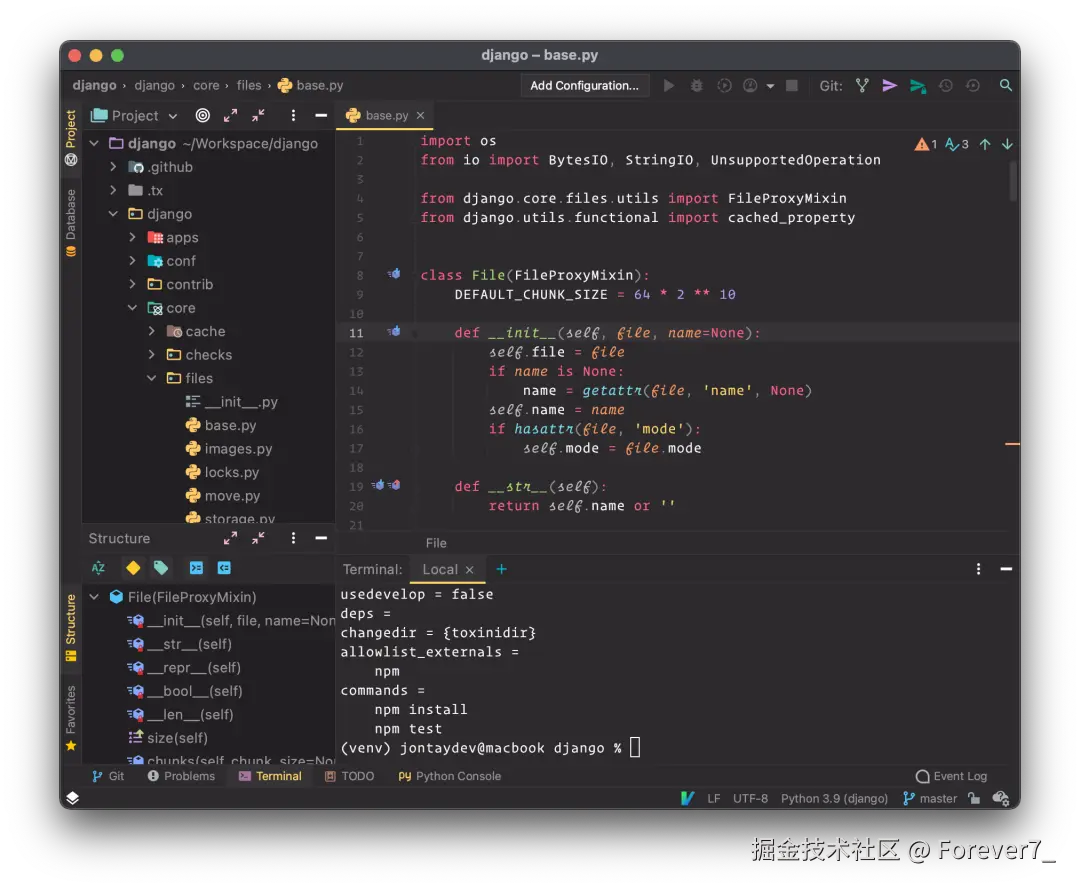Click Git rollback icon

pos(973,85)
